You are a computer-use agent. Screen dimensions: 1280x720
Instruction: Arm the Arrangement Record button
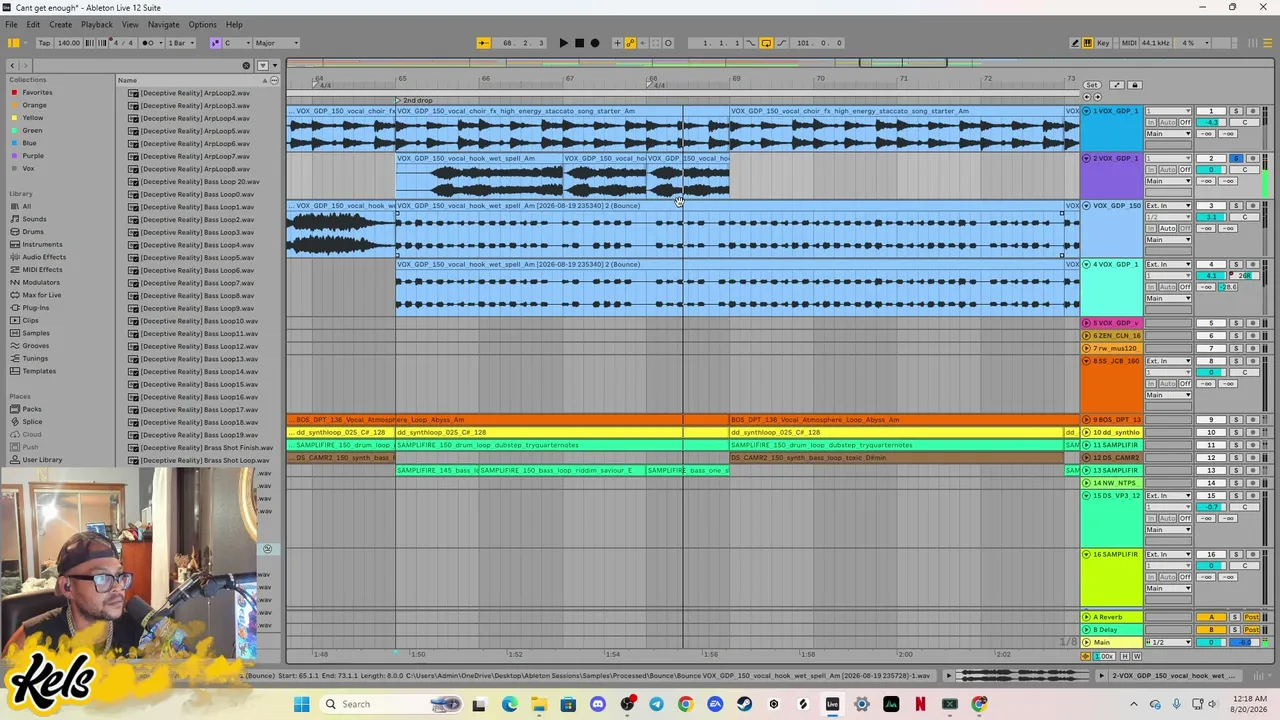[595, 43]
